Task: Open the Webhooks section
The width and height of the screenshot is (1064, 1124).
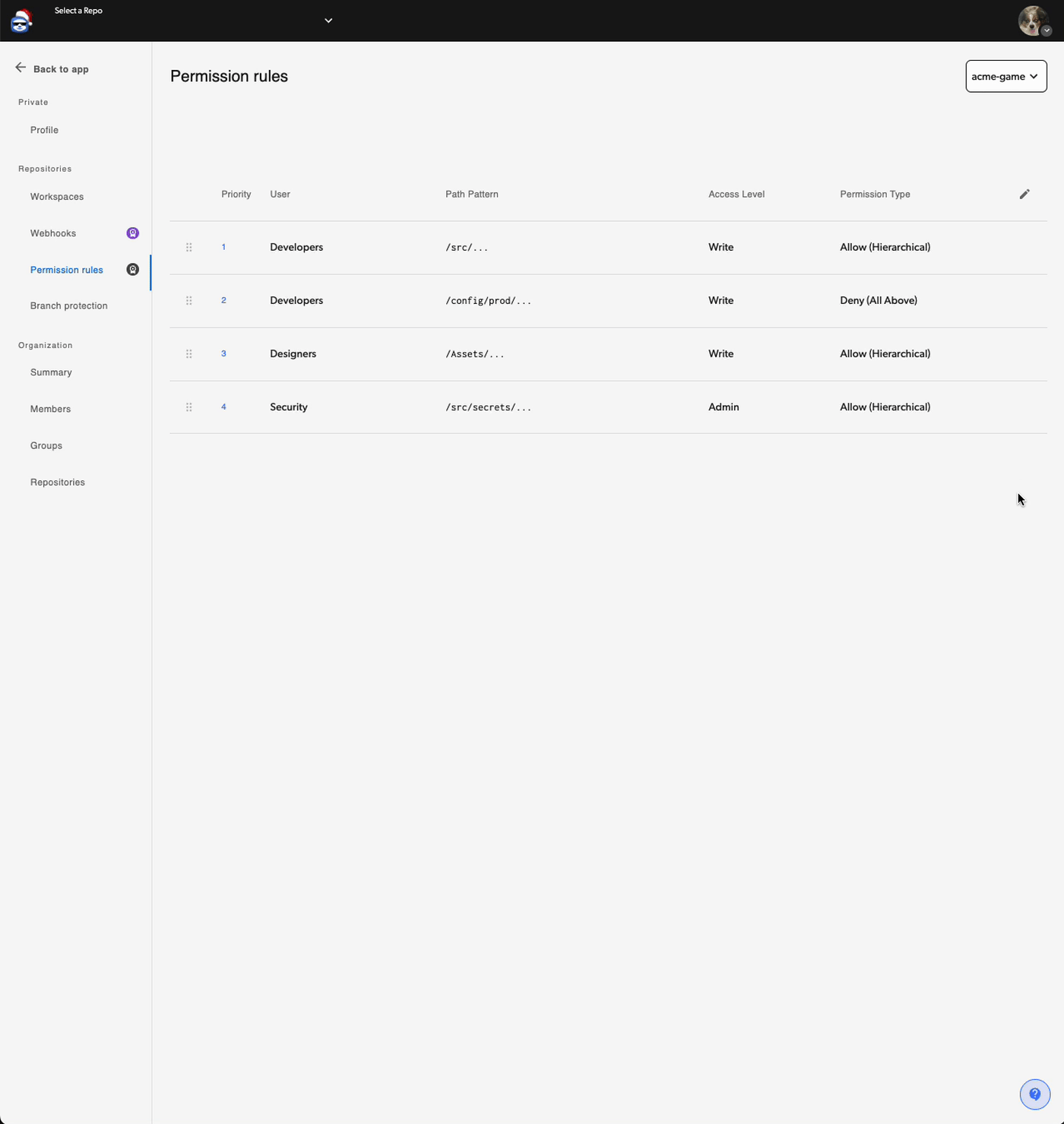Action: 52,233
